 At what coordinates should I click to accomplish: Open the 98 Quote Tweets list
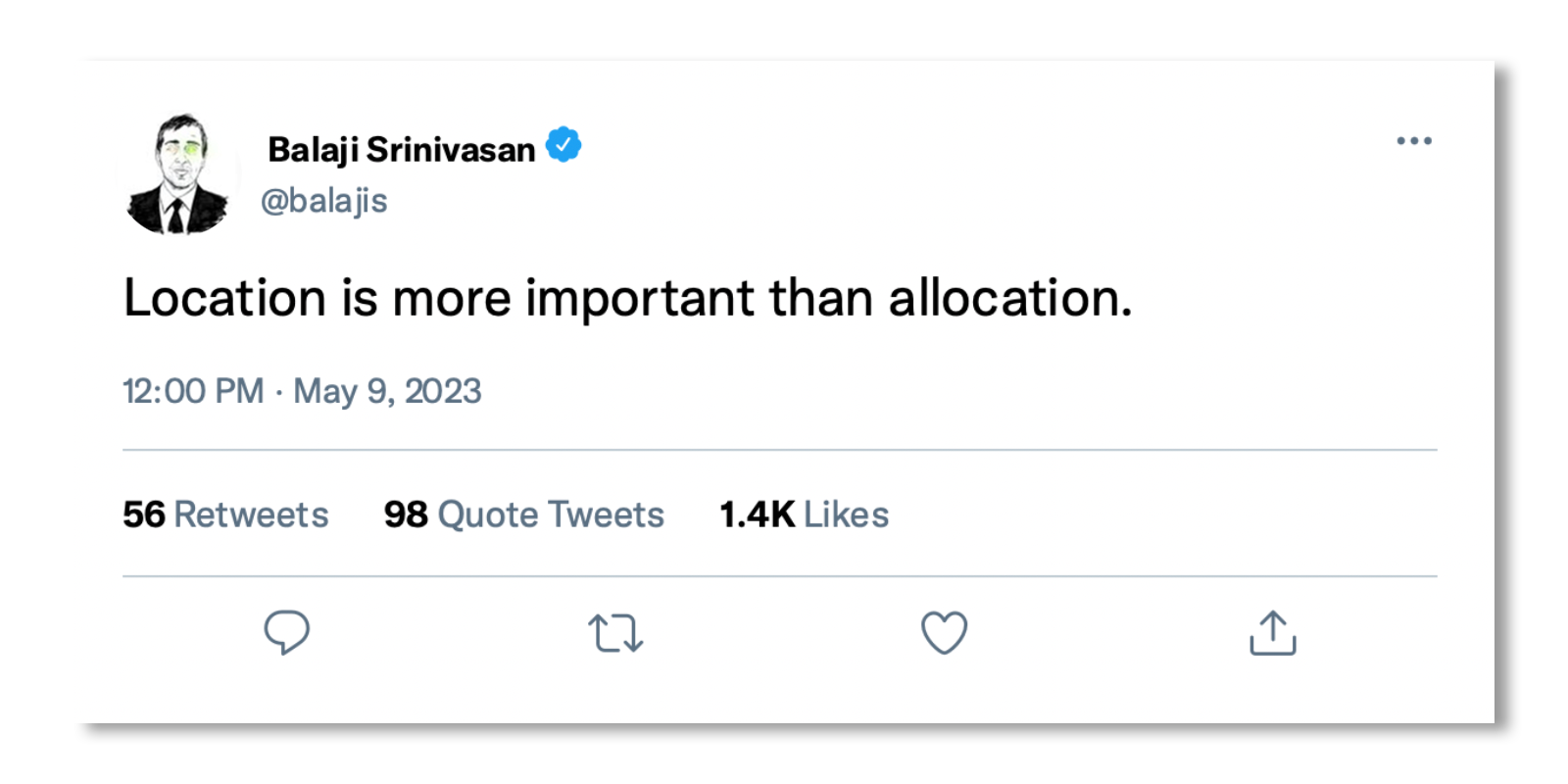(523, 514)
